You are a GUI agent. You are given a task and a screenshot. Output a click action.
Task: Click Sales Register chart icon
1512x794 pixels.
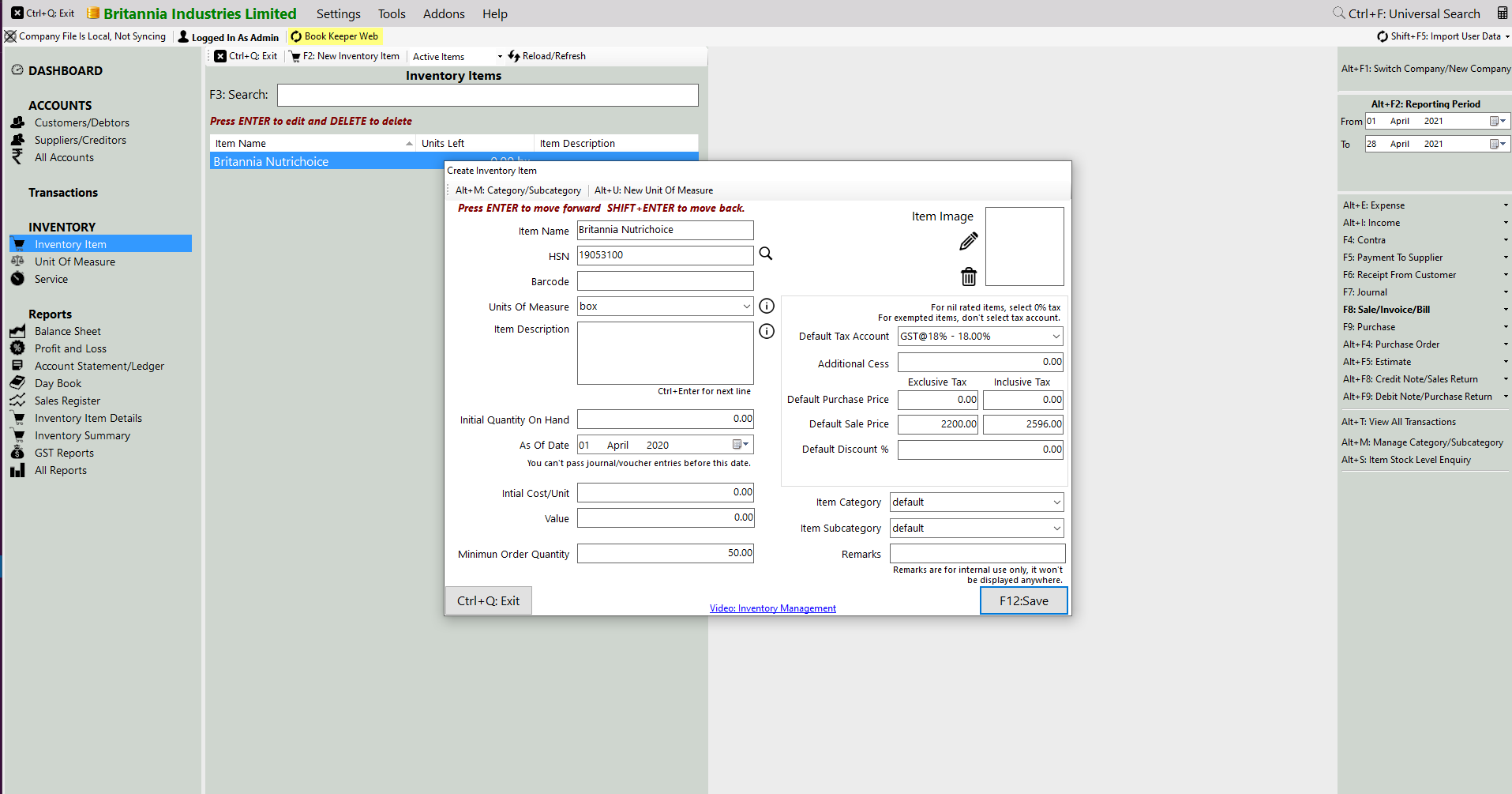pos(17,401)
